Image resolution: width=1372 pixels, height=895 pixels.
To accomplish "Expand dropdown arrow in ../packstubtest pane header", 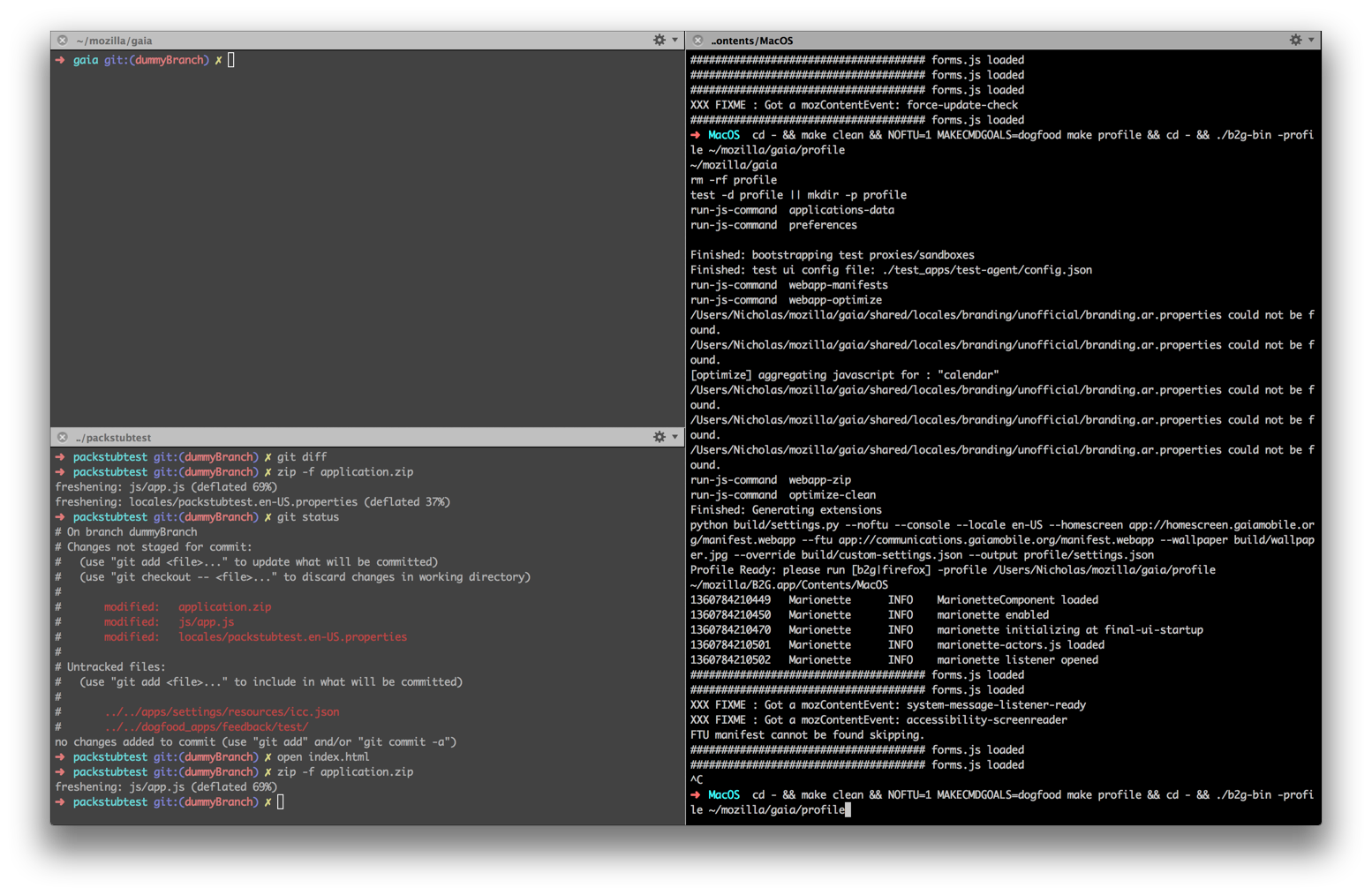I will [x=675, y=437].
